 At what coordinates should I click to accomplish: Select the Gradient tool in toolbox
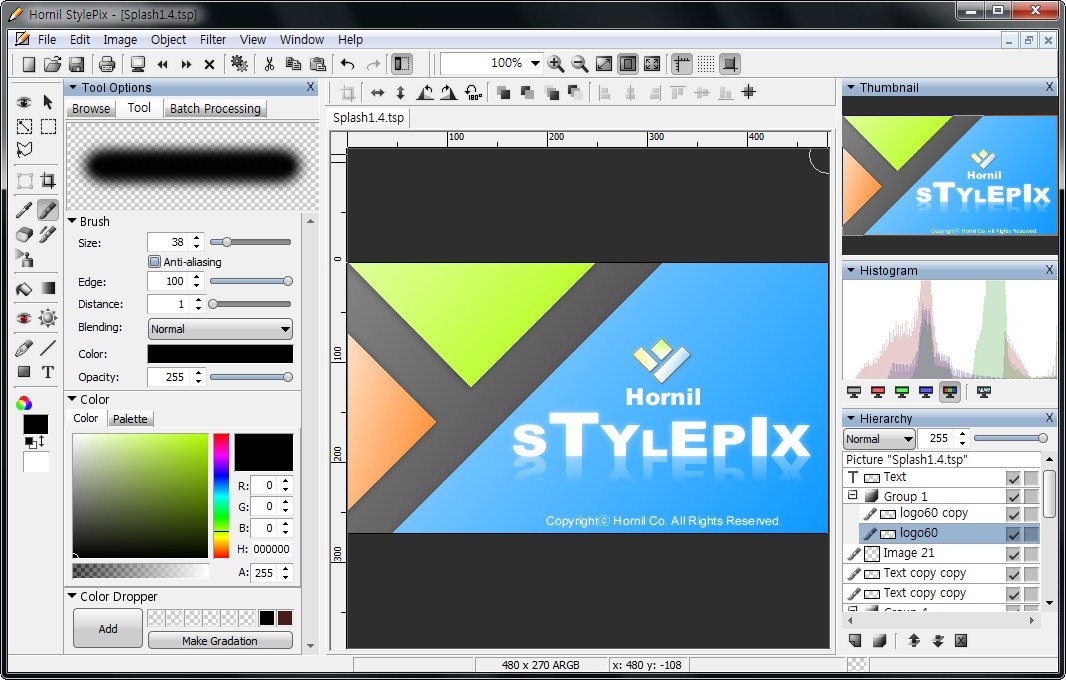(48, 288)
